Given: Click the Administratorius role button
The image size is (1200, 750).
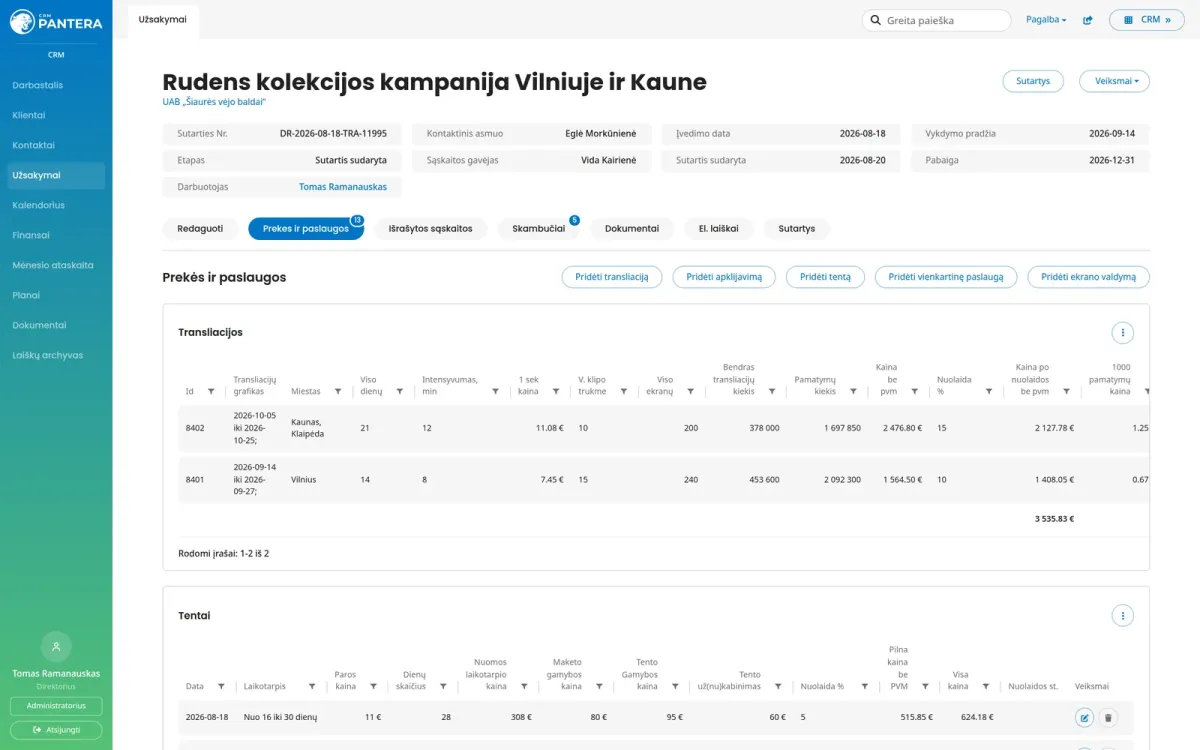Looking at the screenshot, I should click(56, 706).
